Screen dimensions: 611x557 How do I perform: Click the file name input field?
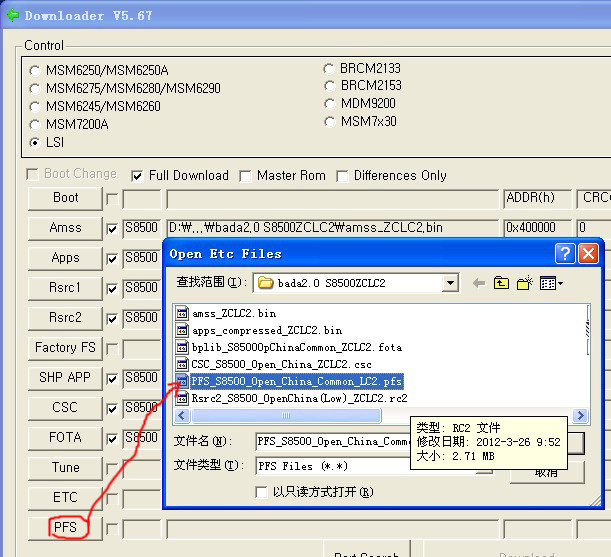[333, 442]
